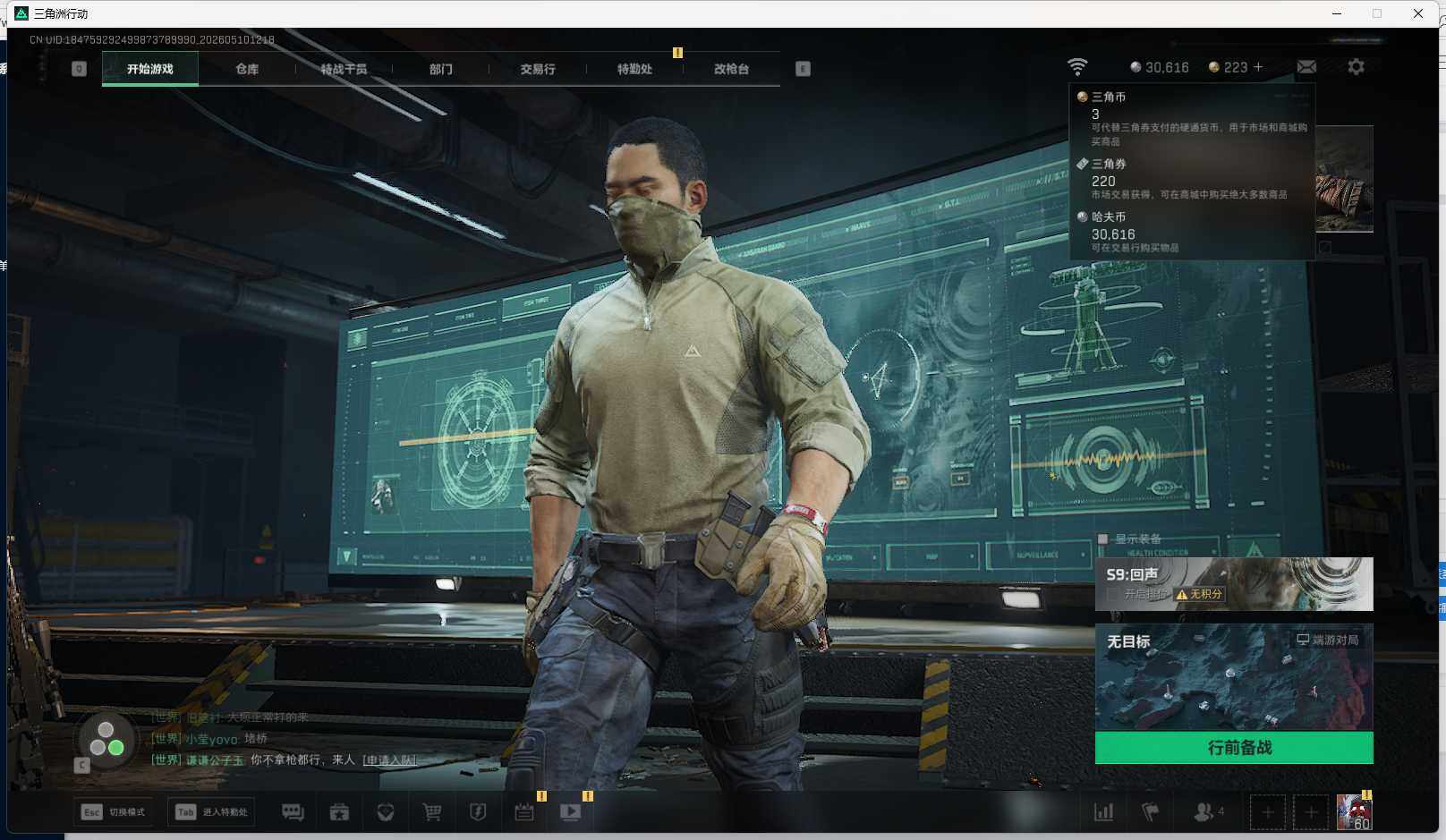Open the star supply crate icon
Viewport: 1446px width, 840px height.
pos(339,811)
